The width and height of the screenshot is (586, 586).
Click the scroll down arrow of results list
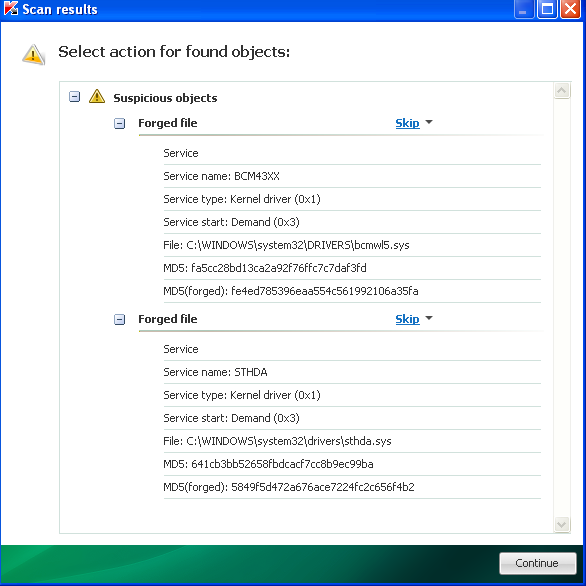coord(562,524)
